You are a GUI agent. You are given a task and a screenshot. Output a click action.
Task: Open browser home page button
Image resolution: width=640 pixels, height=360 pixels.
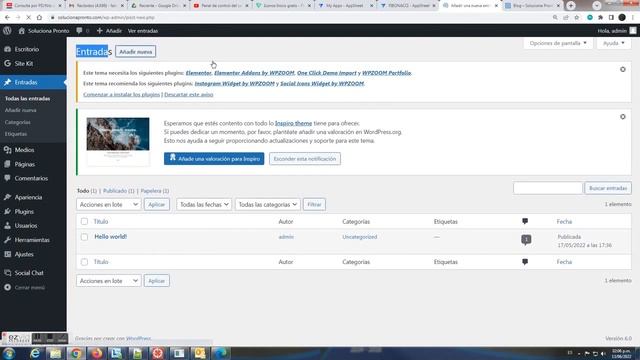[x=39, y=18]
